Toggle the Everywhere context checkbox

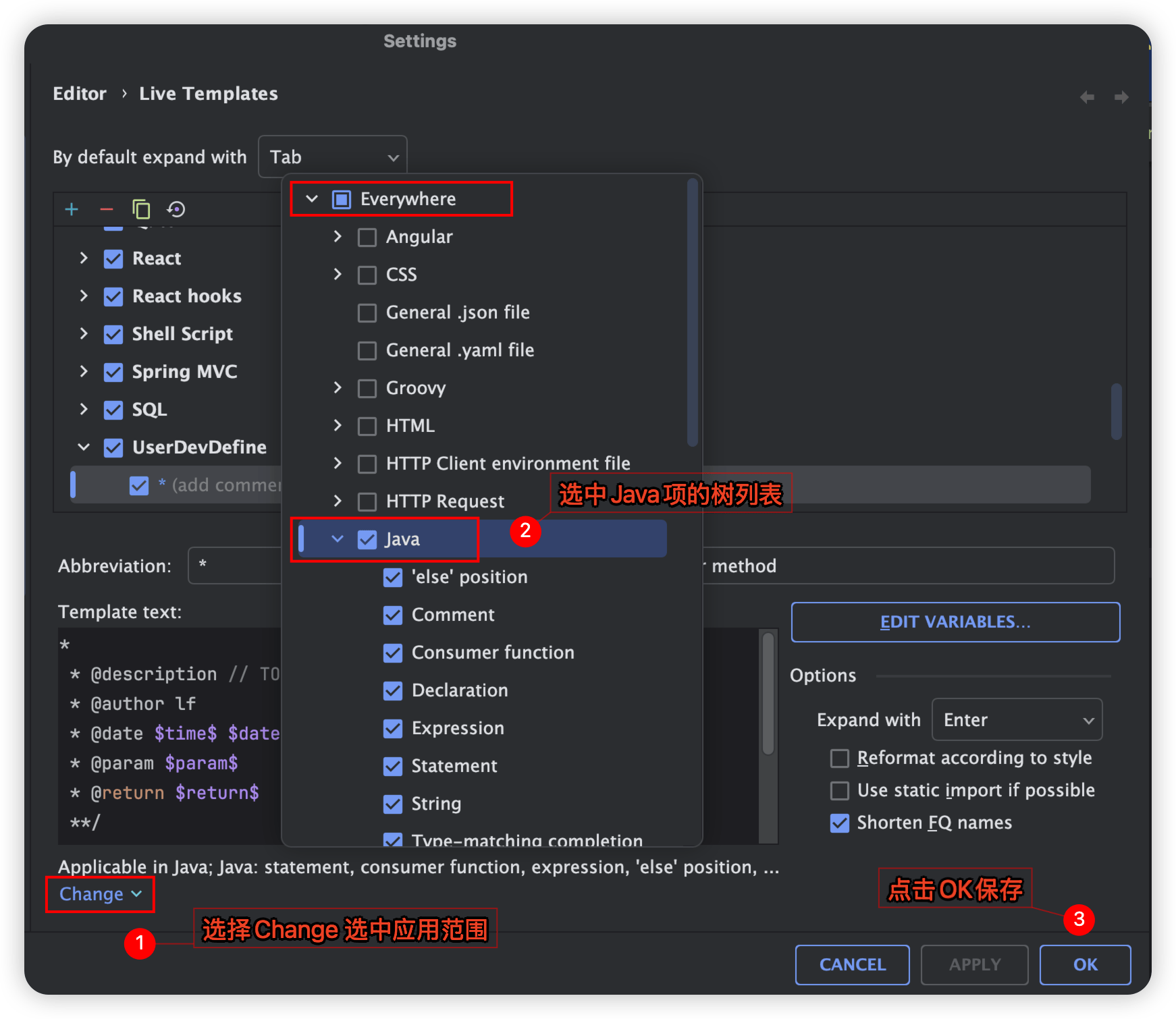[x=342, y=200]
